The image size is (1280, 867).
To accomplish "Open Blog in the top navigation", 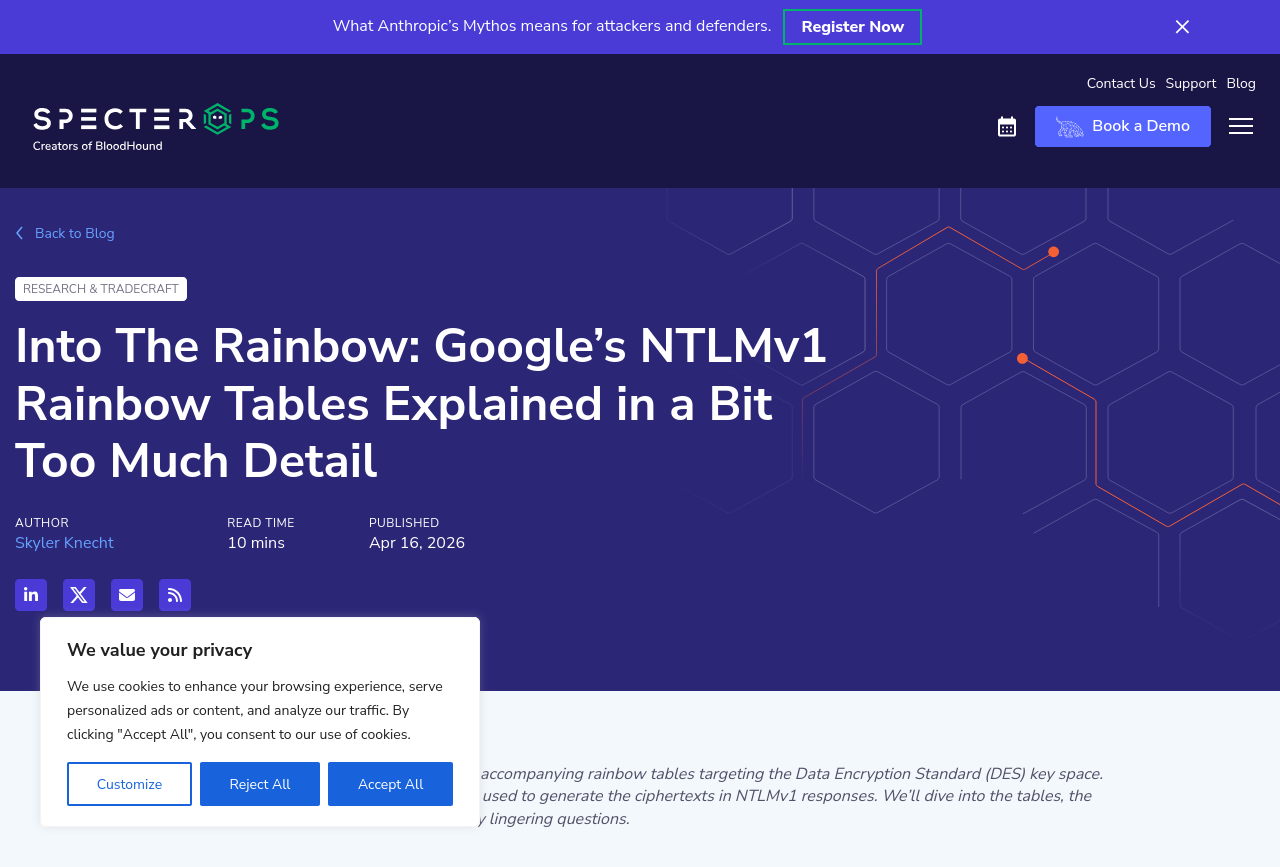I will coord(1241,84).
